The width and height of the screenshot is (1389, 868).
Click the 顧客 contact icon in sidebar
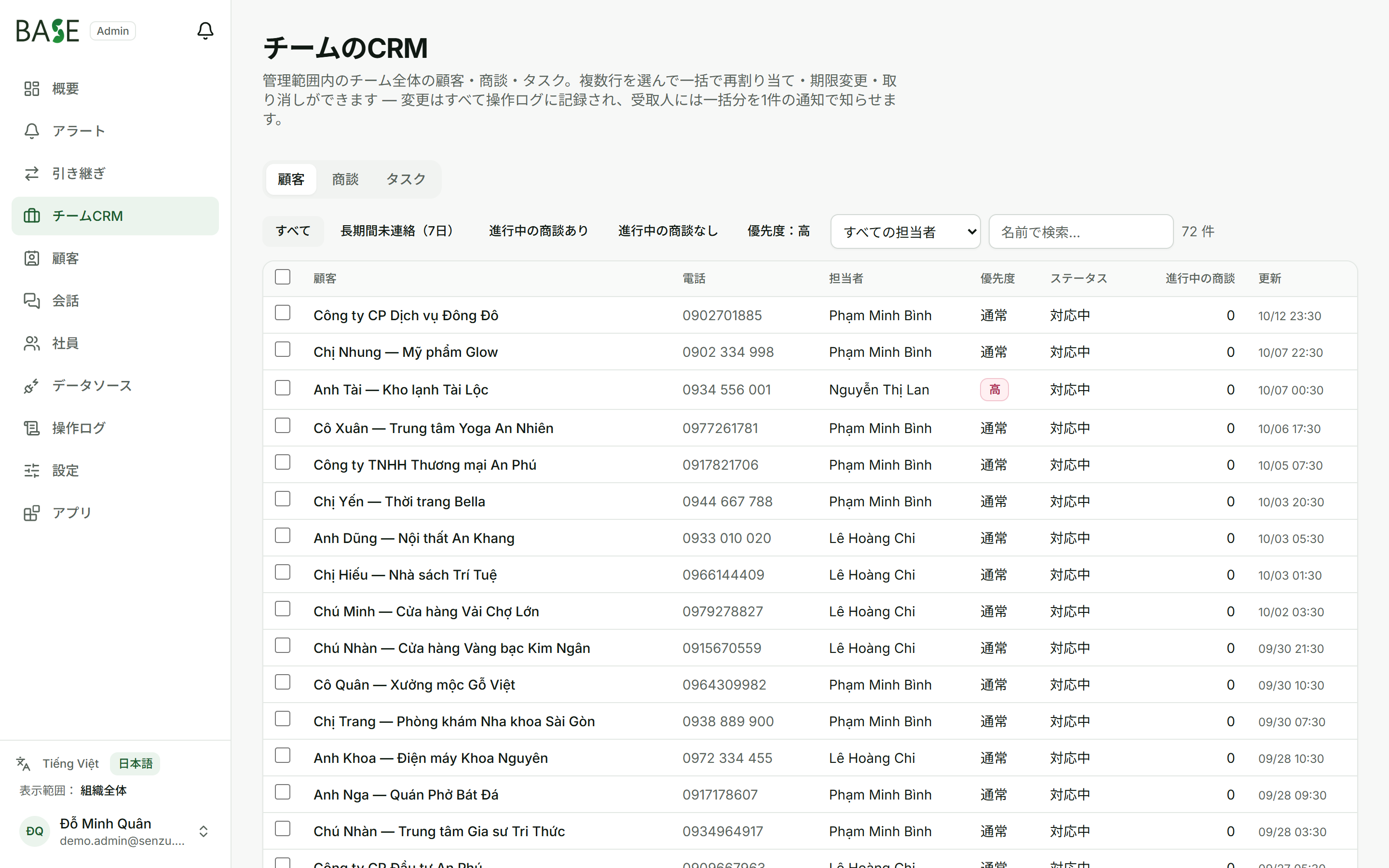(x=31, y=258)
